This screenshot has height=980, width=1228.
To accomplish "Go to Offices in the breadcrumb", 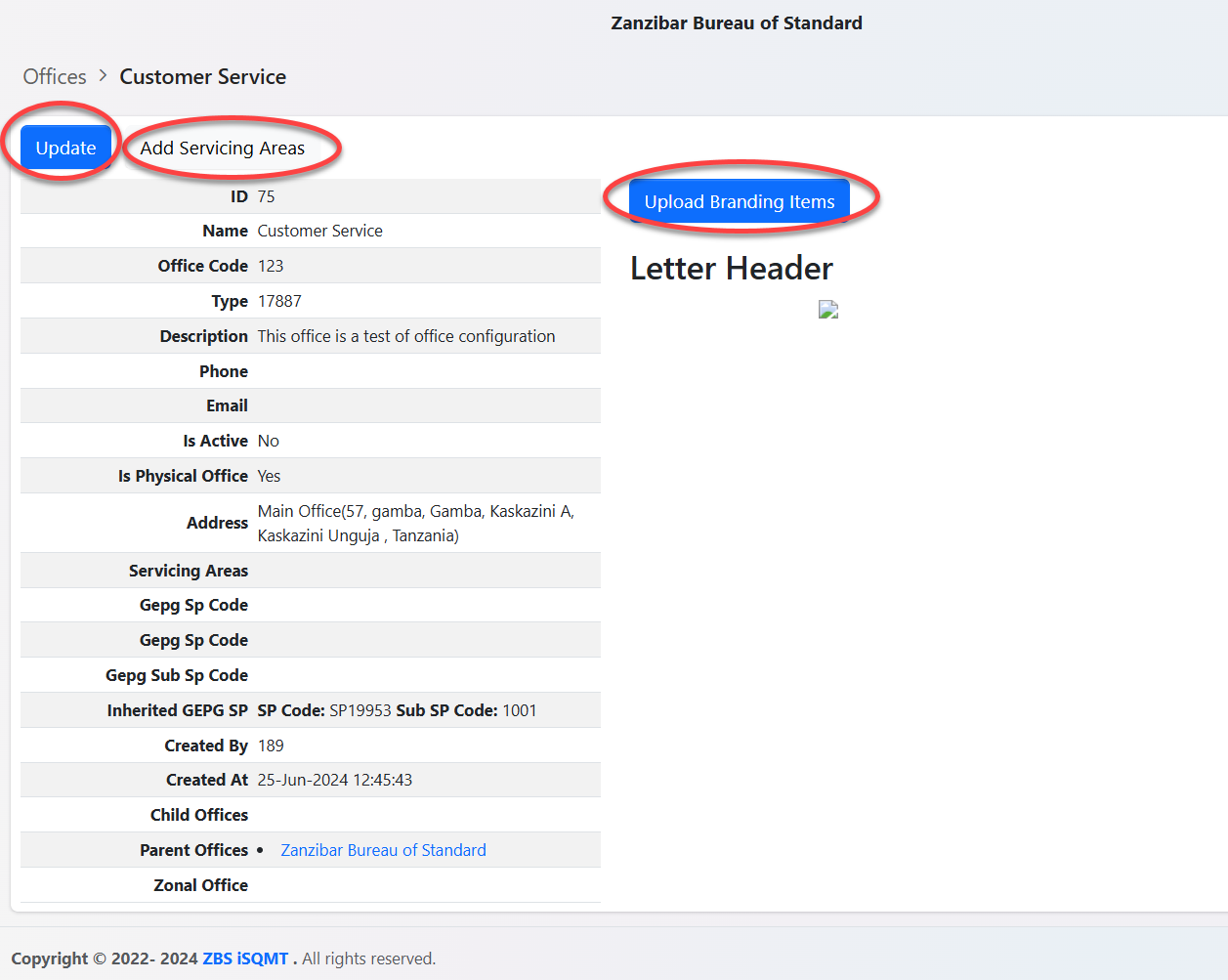I will point(55,76).
